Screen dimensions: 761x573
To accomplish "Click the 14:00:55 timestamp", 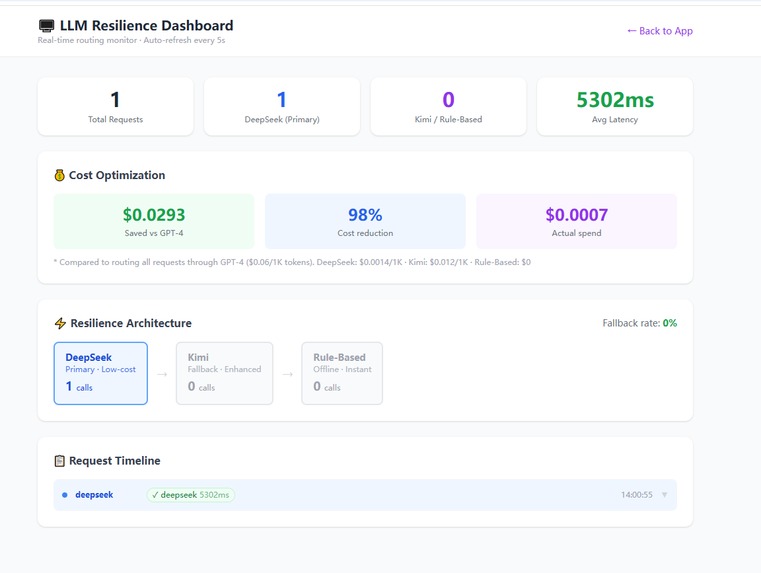I will point(637,495).
